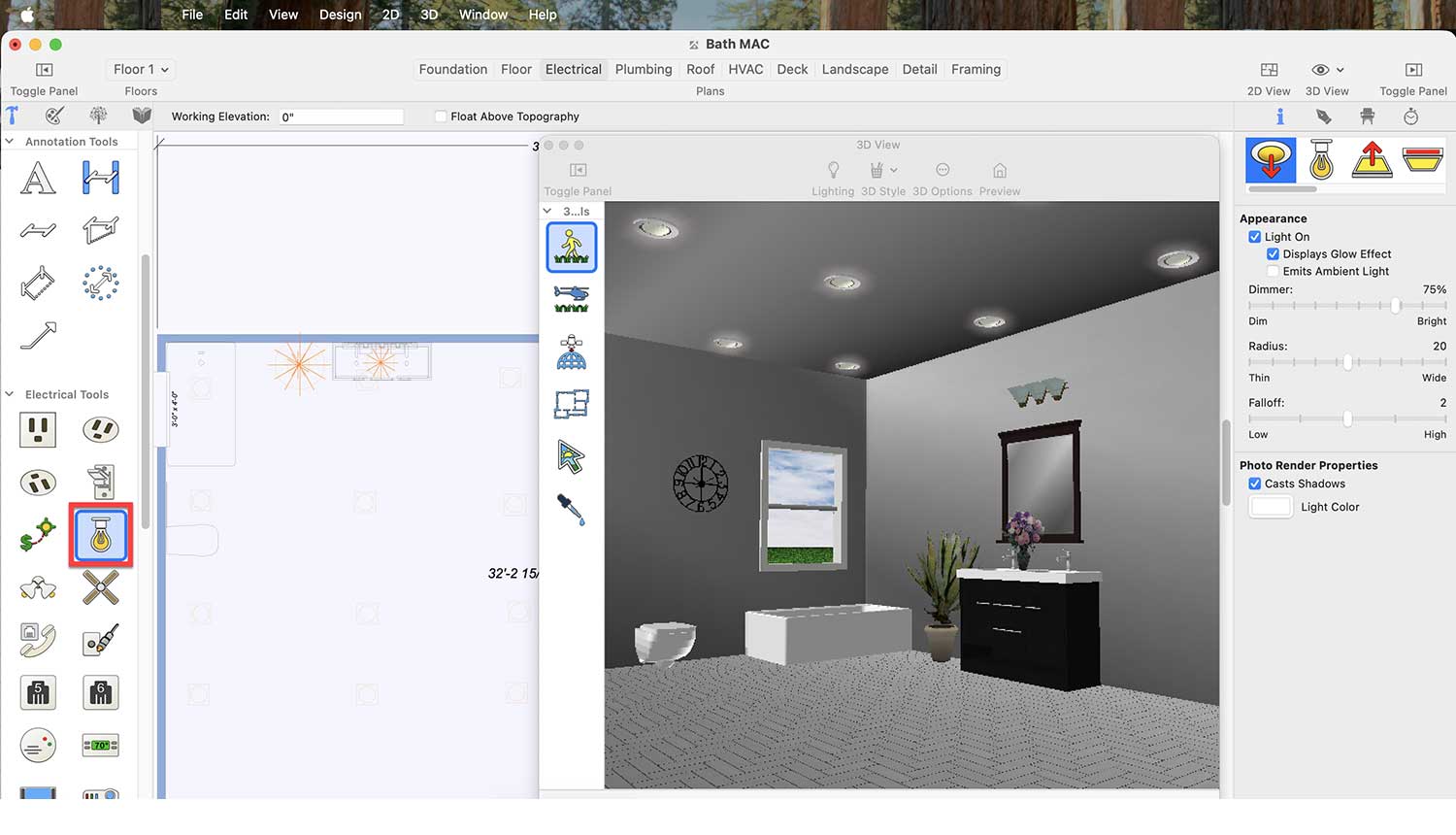
Task: Pick the electrical outlet tool
Action: point(38,430)
